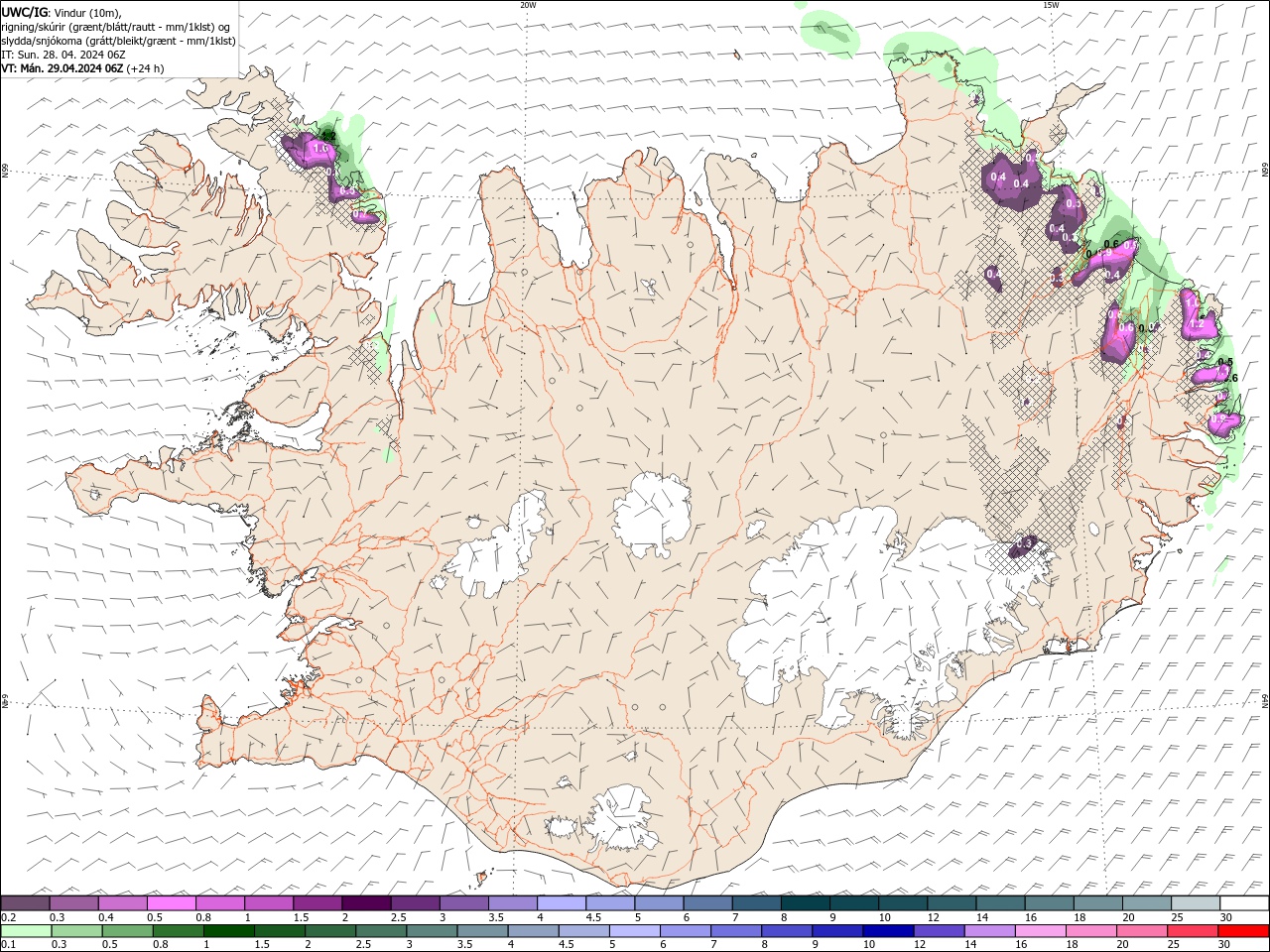This screenshot has height=952, width=1270.
Task: Click valid time 'VT: Mán. 29.04.2024 06Z (+24 h)'
Action: (x=82, y=68)
